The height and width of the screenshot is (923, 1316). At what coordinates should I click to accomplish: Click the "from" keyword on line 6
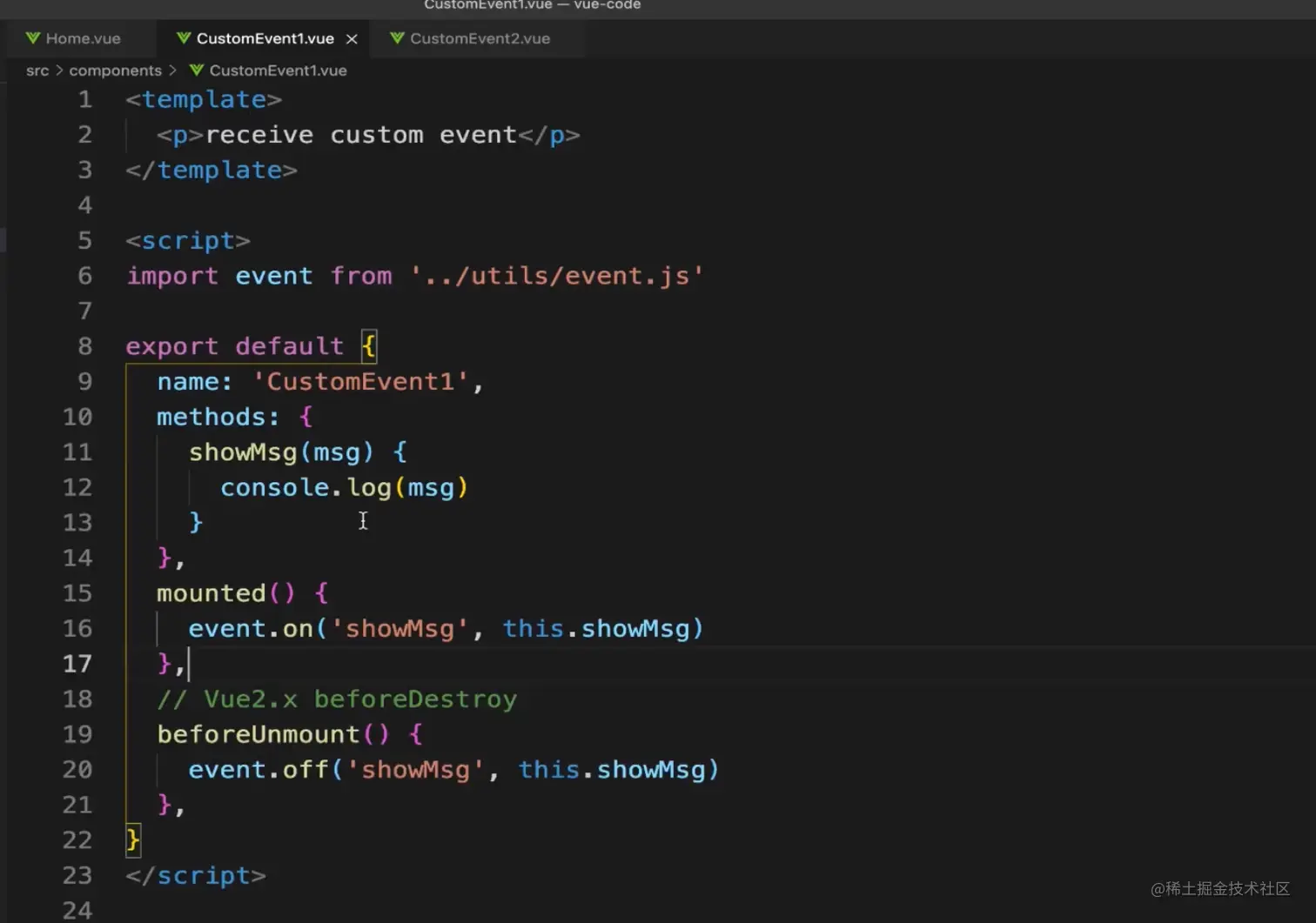pos(361,276)
